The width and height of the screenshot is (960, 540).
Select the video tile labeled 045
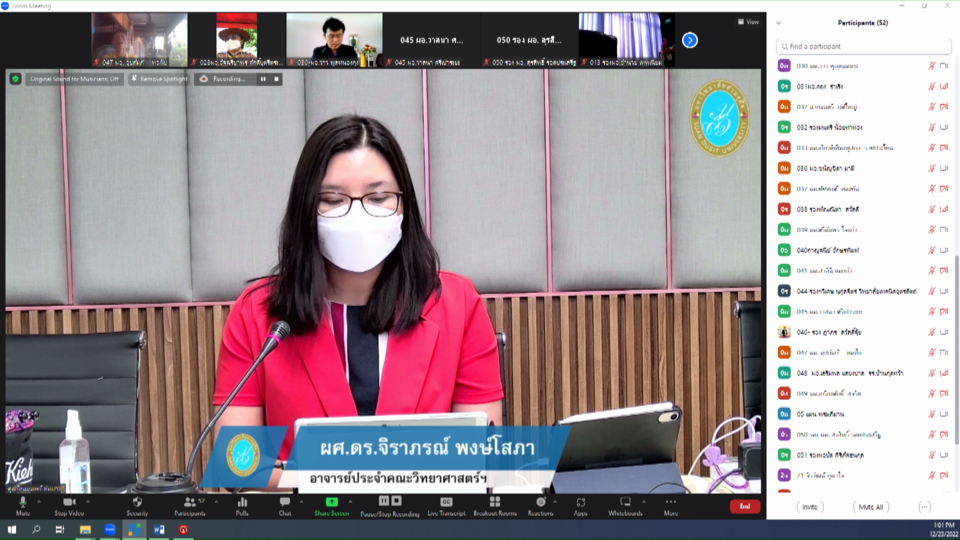[432, 40]
